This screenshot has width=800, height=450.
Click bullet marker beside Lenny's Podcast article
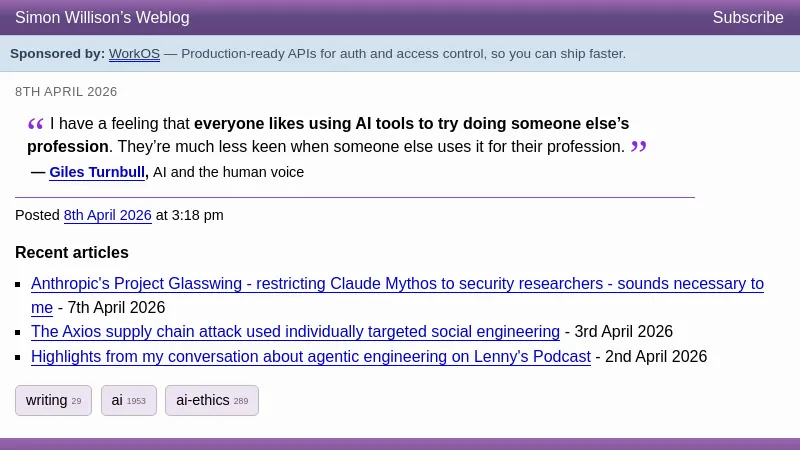tap(19, 357)
